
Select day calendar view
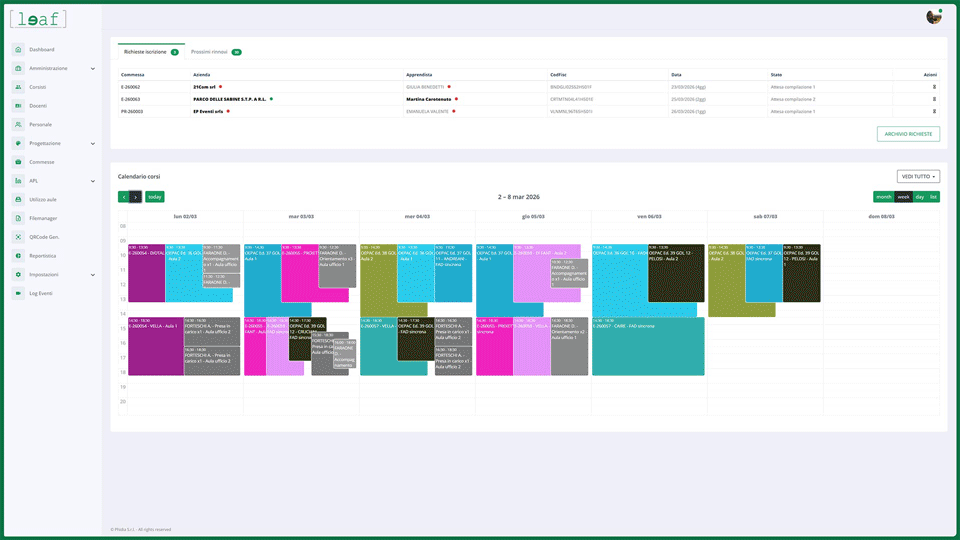(920, 197)
